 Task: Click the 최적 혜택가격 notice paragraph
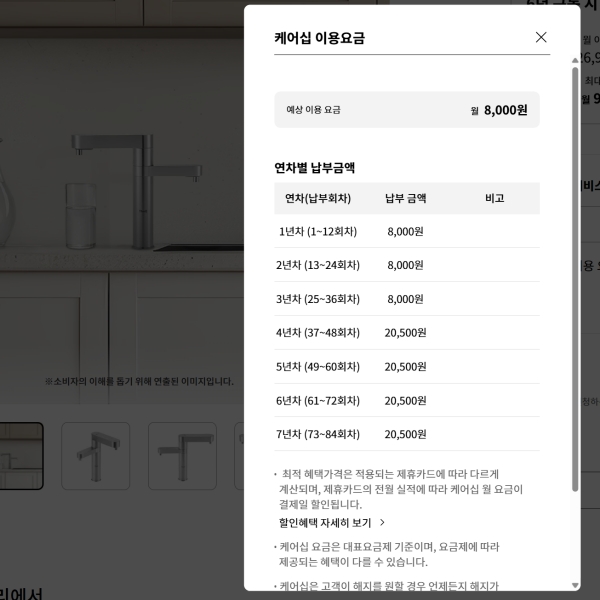pyautogui.click(x=400, y=489)
